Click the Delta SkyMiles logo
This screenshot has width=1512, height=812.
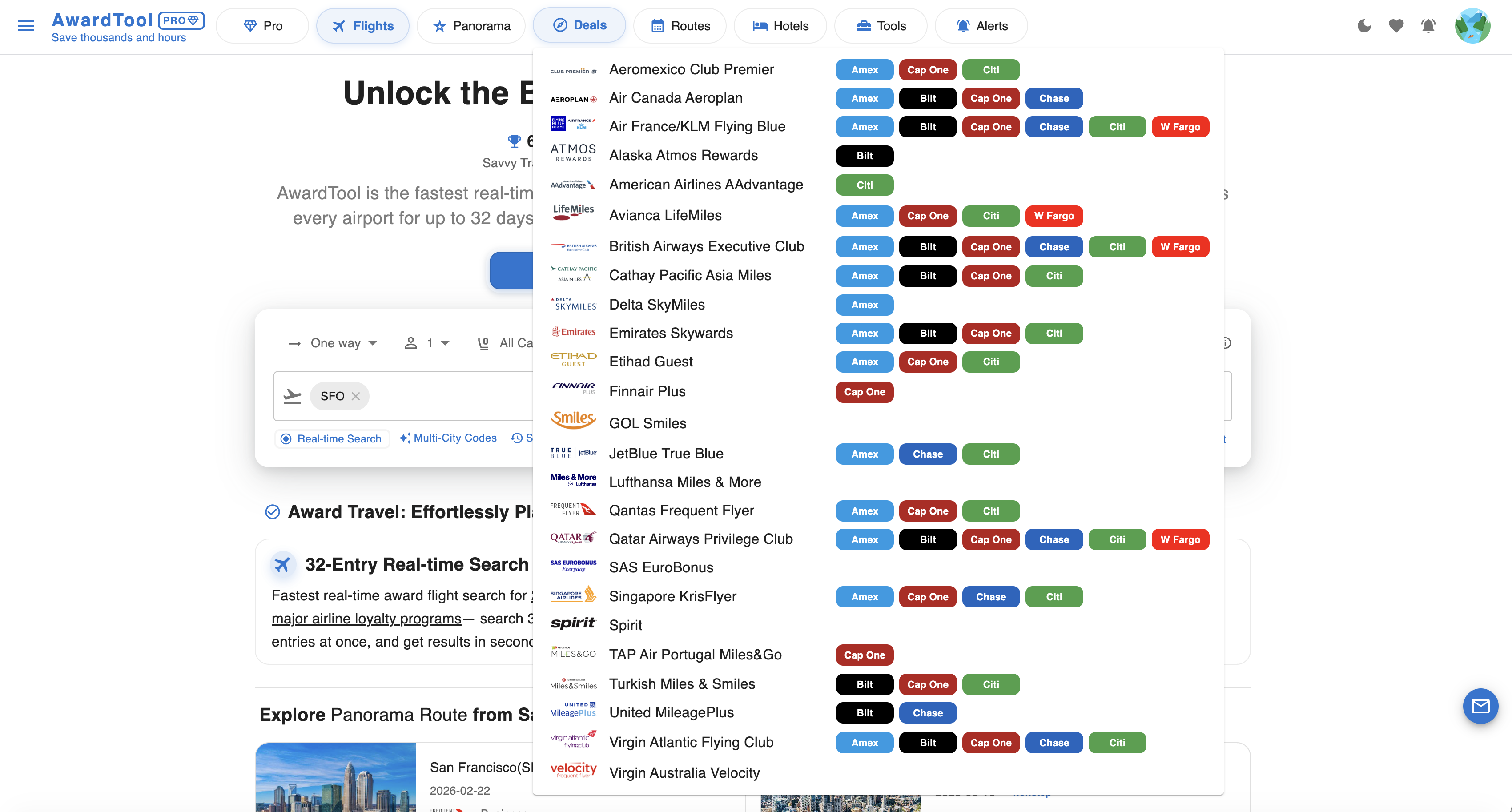pos(574,304)
